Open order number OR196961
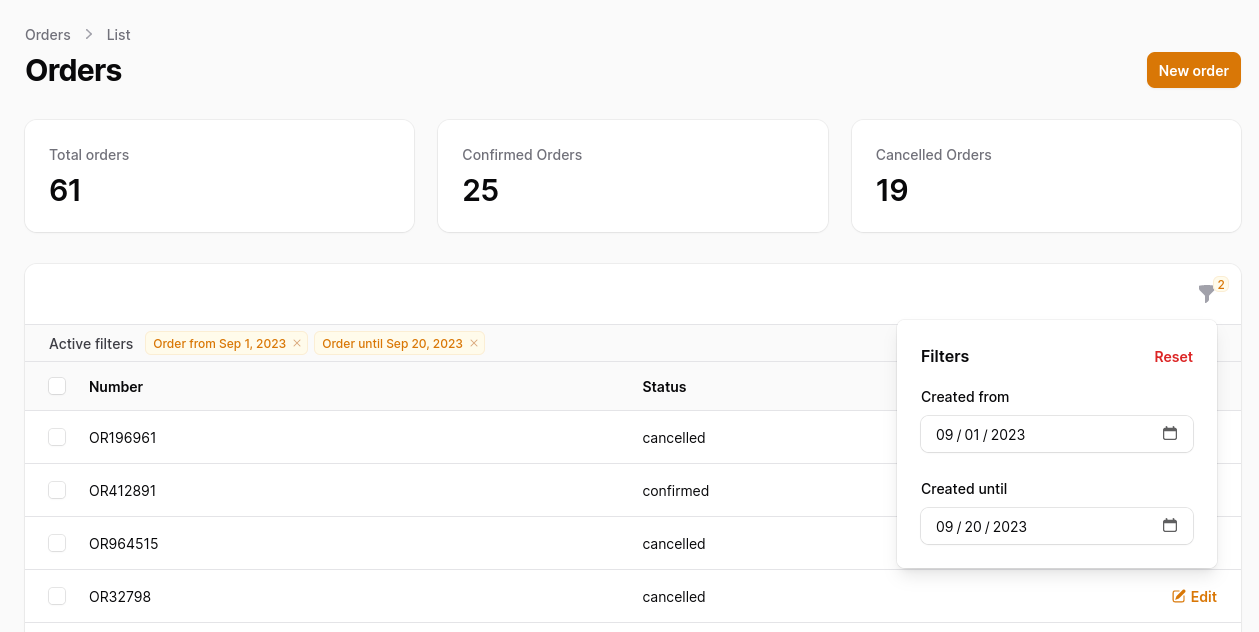The image size is (1259, 632). pyautogui.click(x=123, y=438)
